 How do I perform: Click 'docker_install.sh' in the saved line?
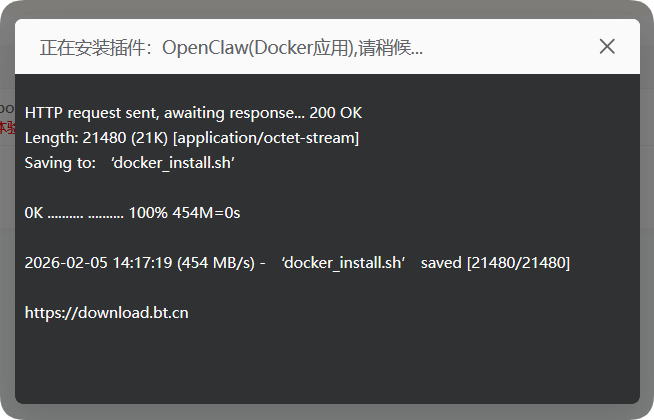343,263
